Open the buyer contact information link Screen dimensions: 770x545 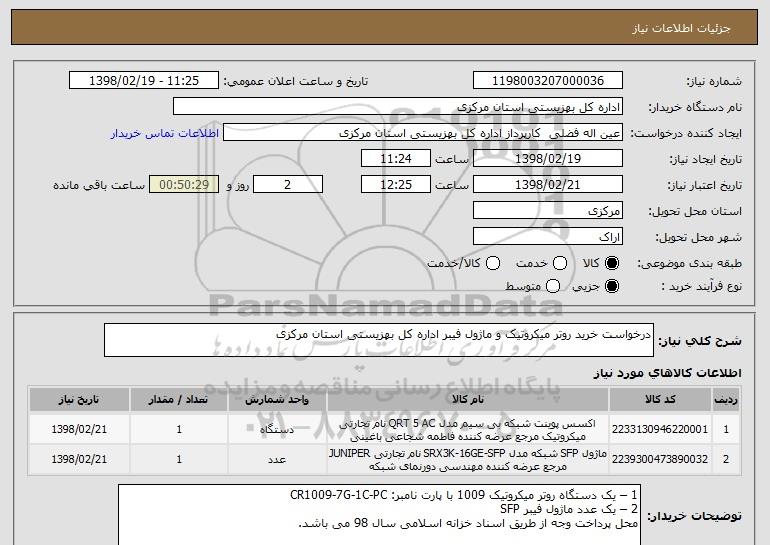click(165, 133)
